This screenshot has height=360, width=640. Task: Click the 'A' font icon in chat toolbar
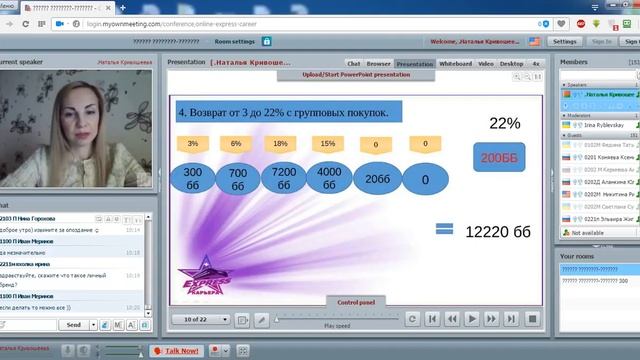click(x=132, y=325)
